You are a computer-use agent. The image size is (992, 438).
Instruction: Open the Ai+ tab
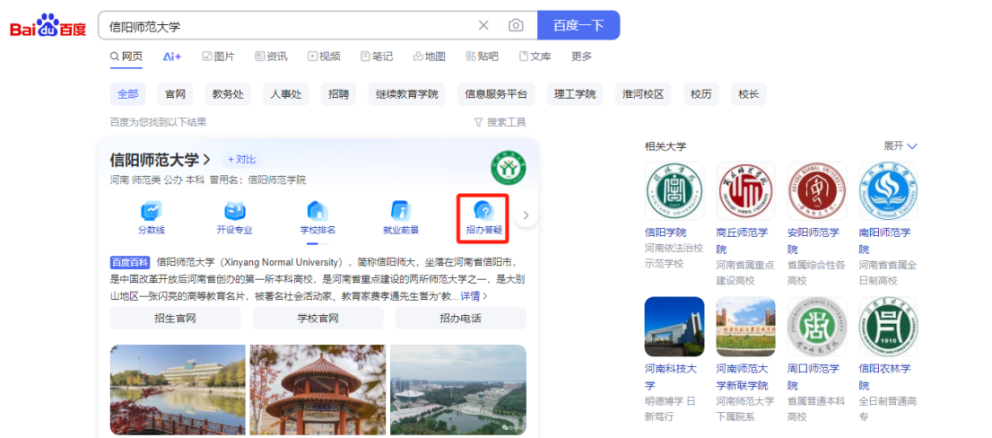(x=171, y=56)
